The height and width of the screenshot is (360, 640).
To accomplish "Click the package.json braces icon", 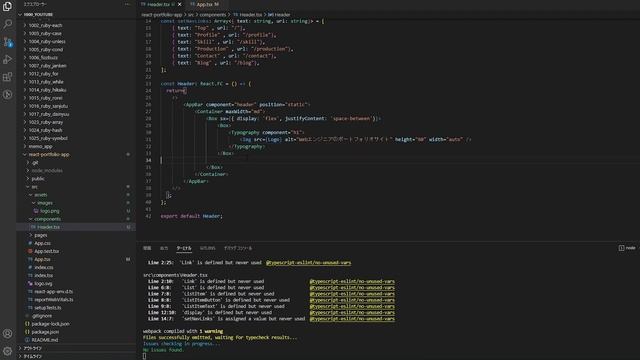I will [x=27, y=332].
